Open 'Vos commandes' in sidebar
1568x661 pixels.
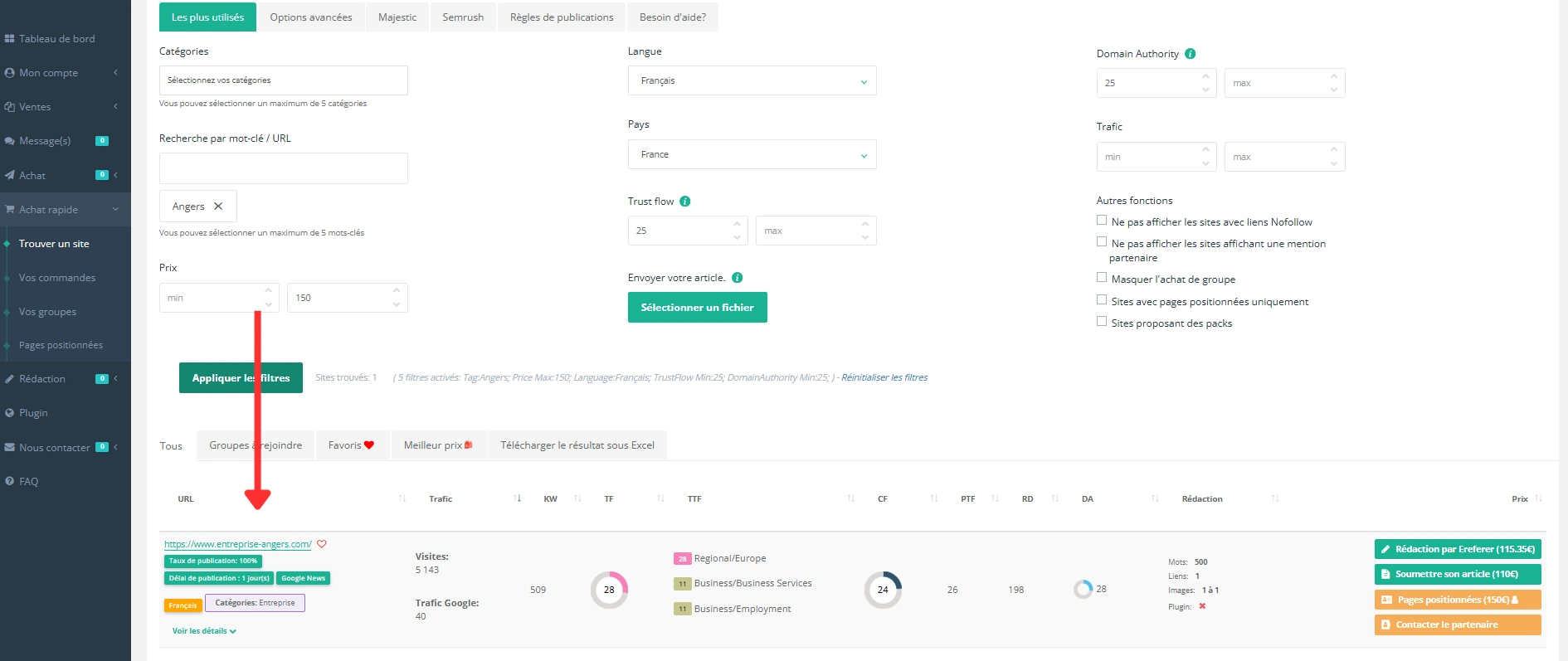pyautogui.click(x=57, y=278)
